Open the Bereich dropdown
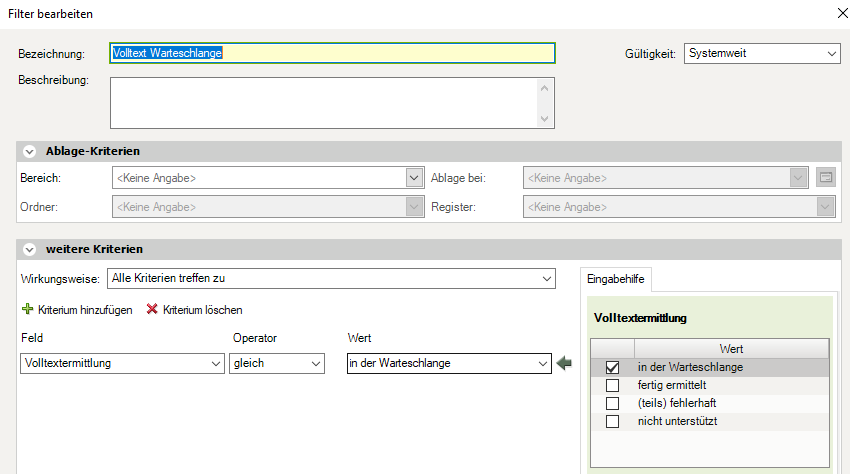This screenshot has height=474, width=850. [414, 178]
